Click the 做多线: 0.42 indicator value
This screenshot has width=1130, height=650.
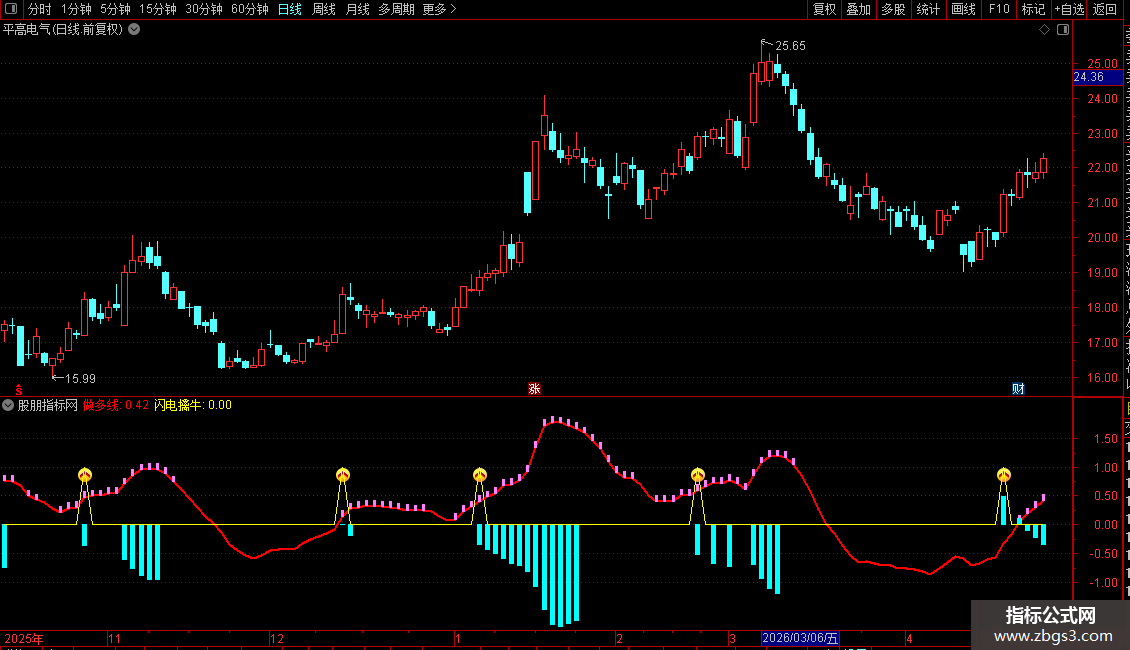115,406
